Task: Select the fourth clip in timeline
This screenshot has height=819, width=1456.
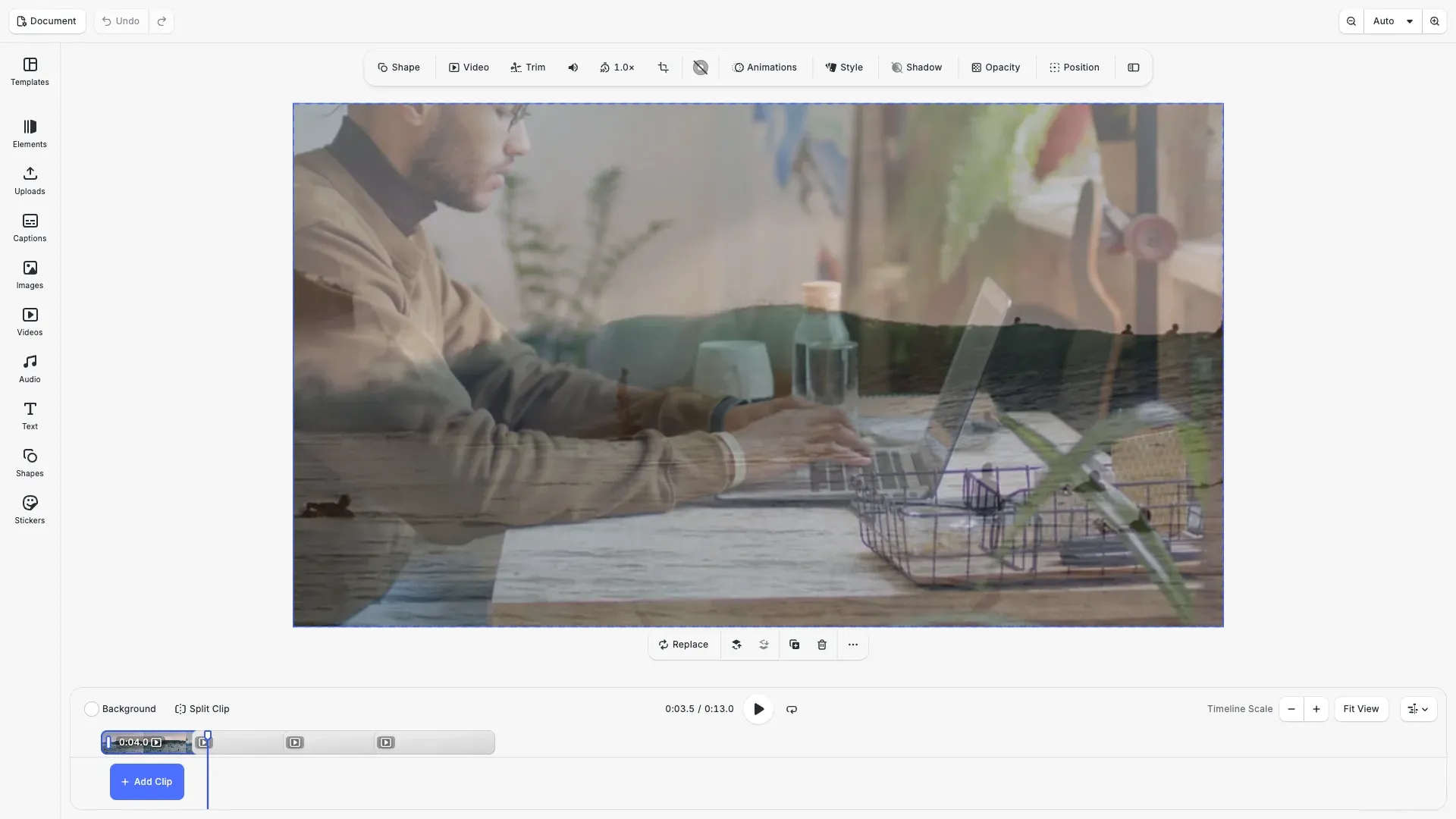Action: point(435,742)
